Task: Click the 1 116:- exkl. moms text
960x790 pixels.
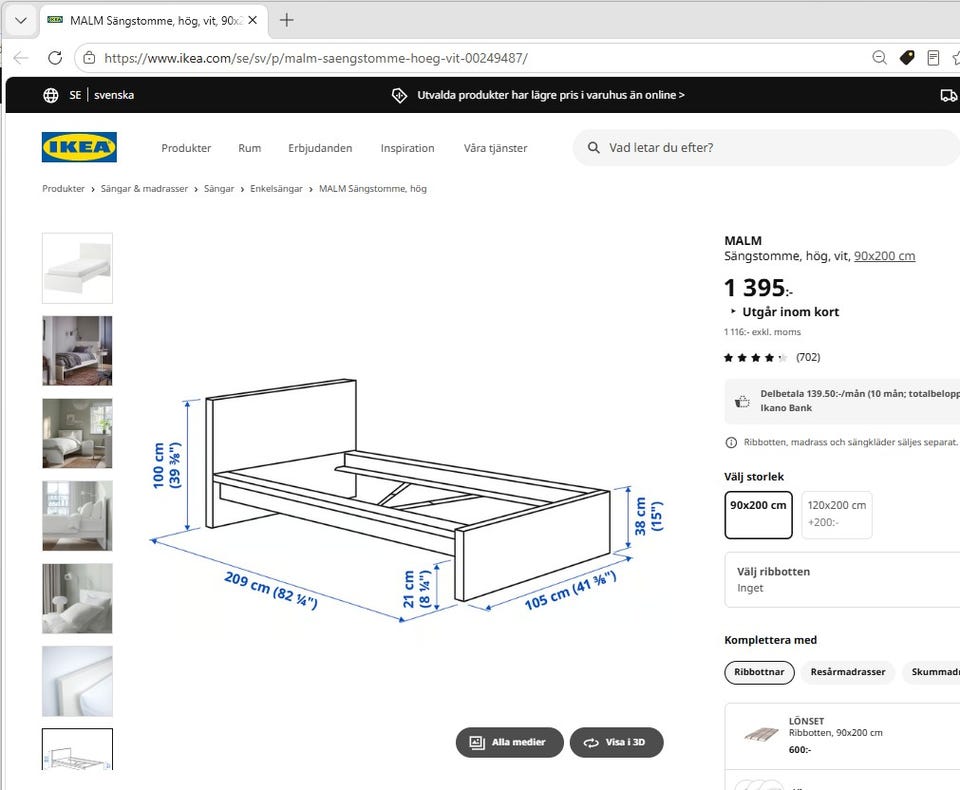Action: 762,332
